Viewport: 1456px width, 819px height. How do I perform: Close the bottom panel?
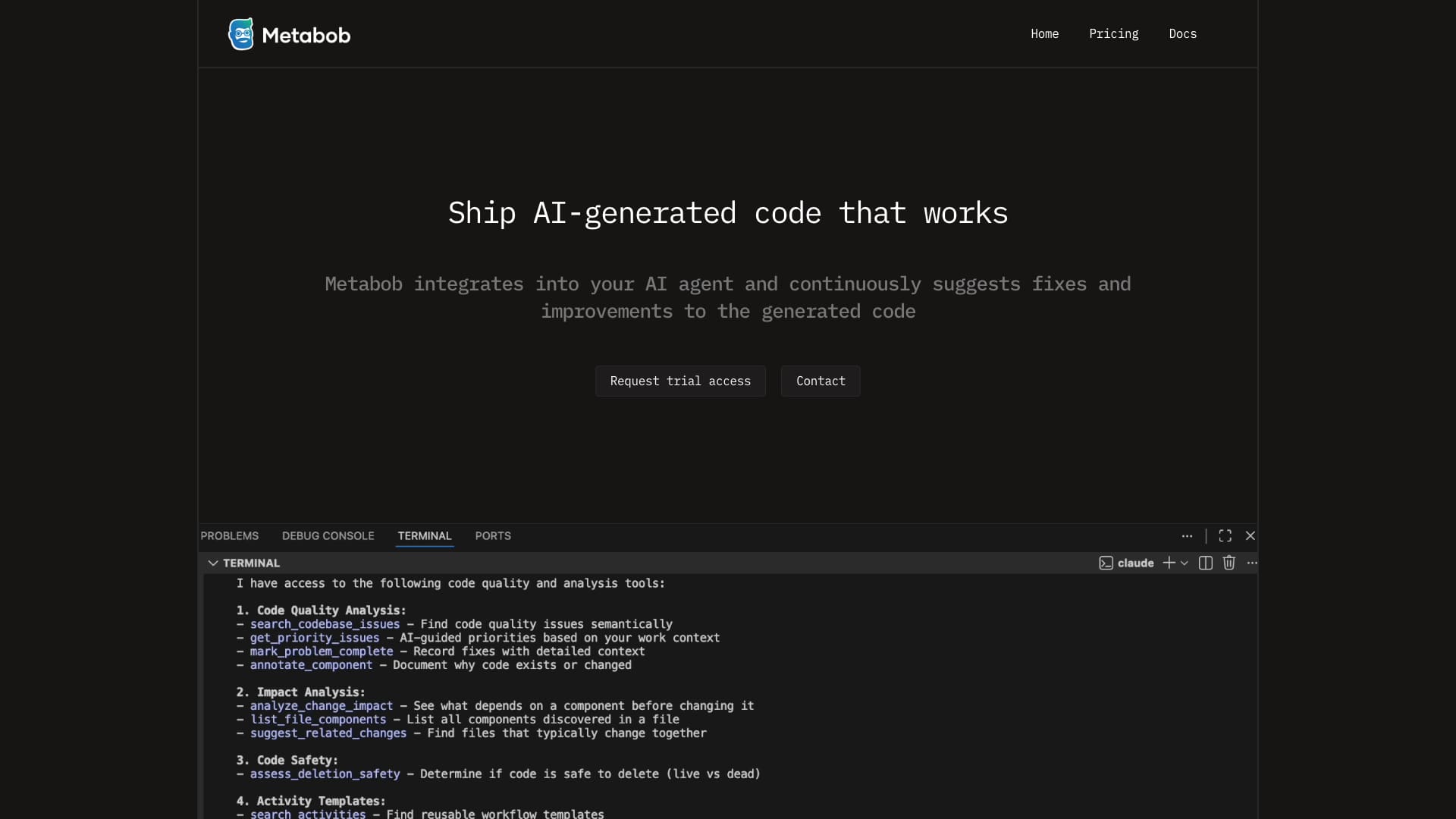[x=1250, y=535]
